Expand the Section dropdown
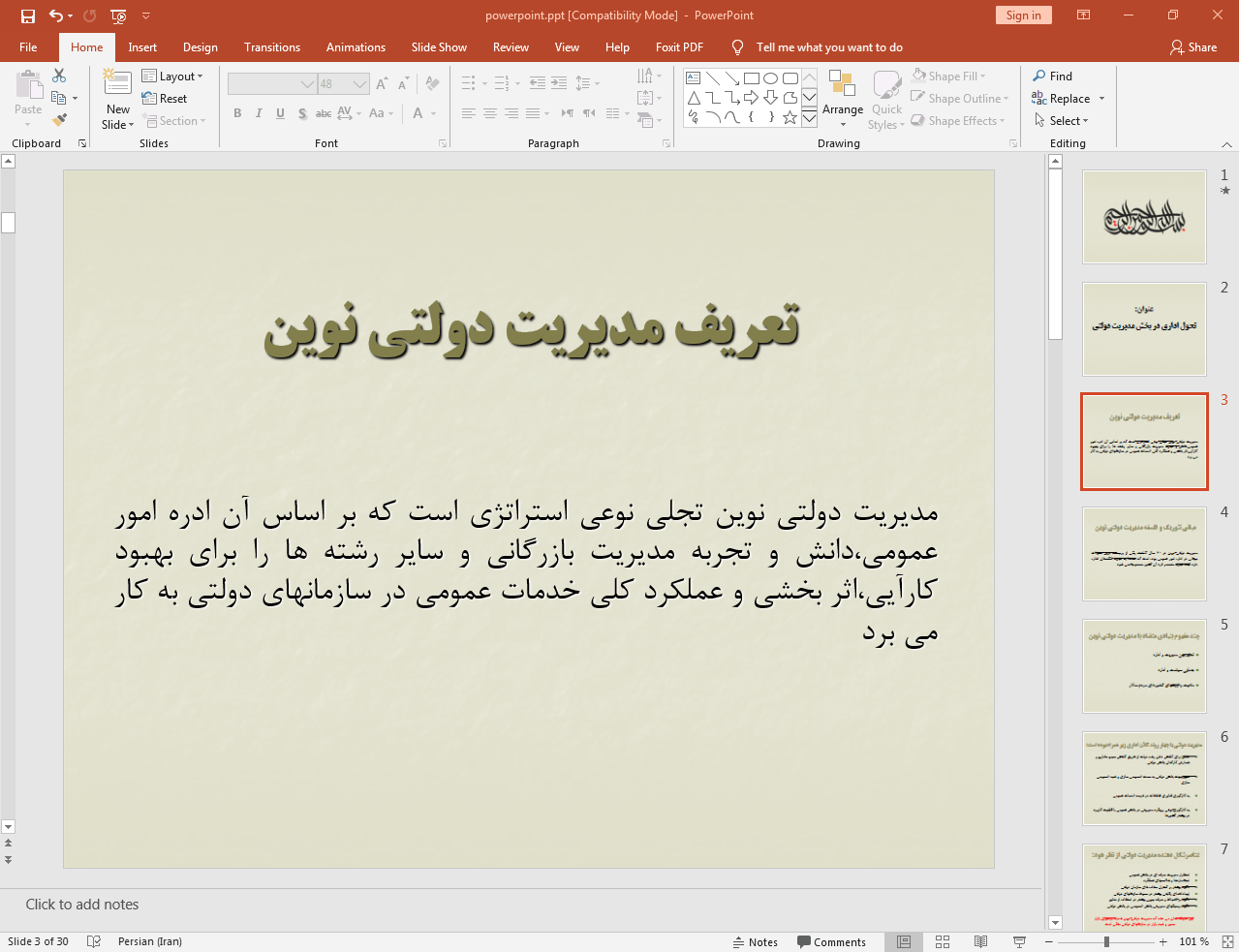 coord(175,120)
